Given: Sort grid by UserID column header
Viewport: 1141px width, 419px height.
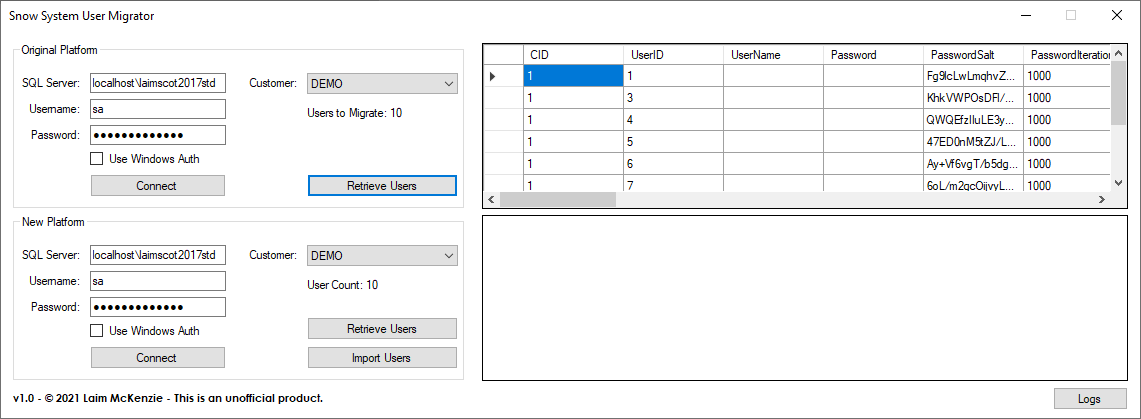Looking at the screenshot, I should [672, 55].
